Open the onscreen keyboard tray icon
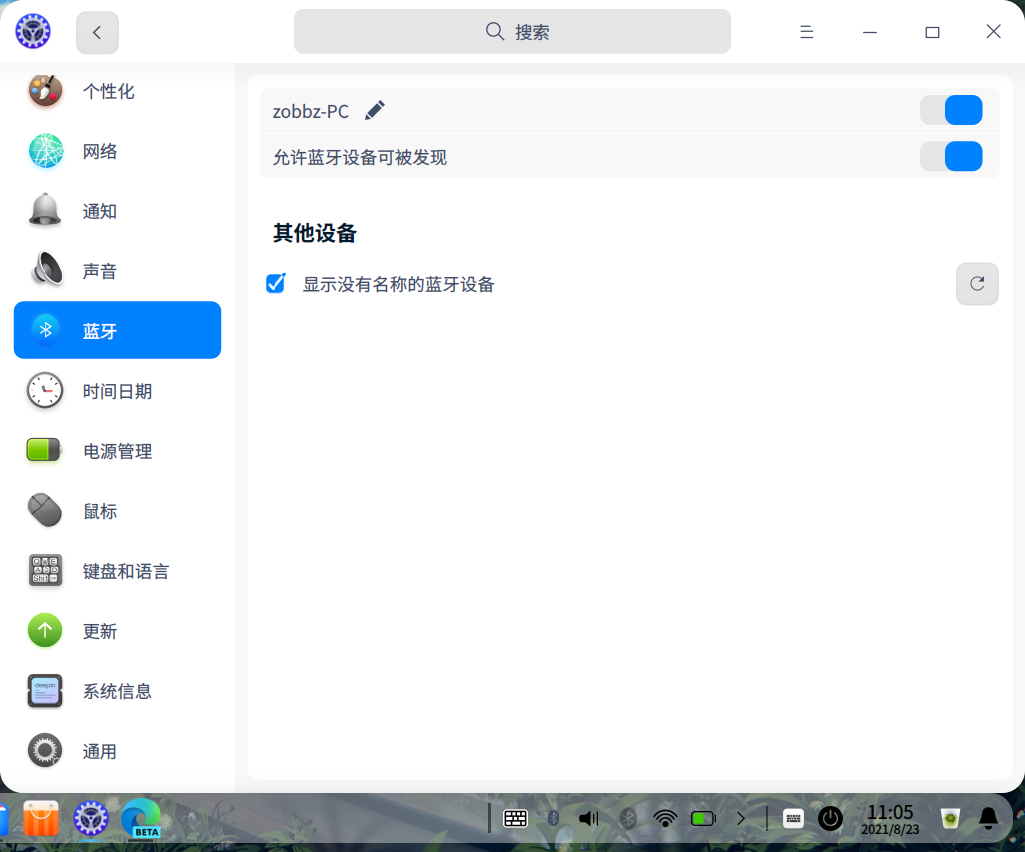 [x=515, y=818]
